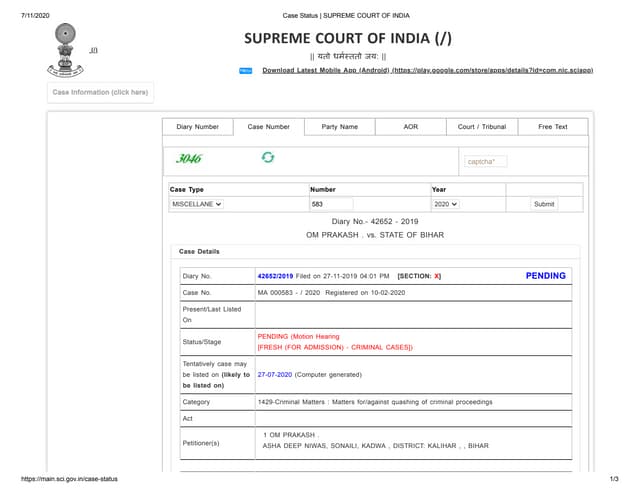This screenshot has height=495, width=640.
Task: Open Case Information (click here) button
Action: [100, 92]
